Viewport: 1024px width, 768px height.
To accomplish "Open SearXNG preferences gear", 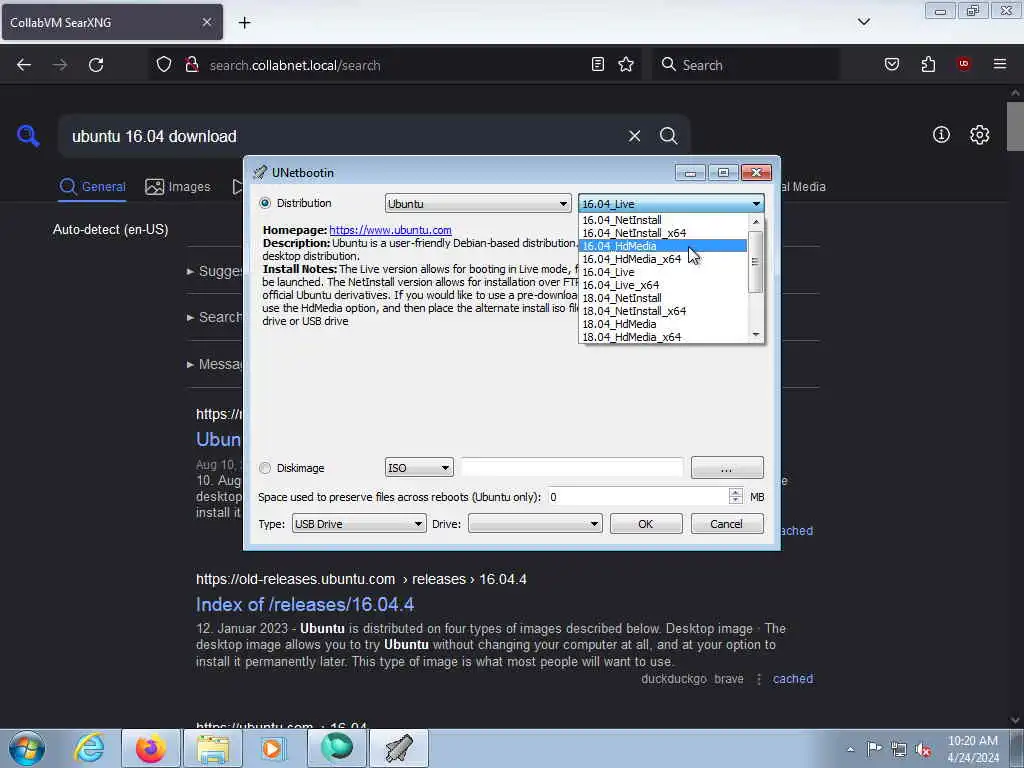I will [x=980, y=135].
